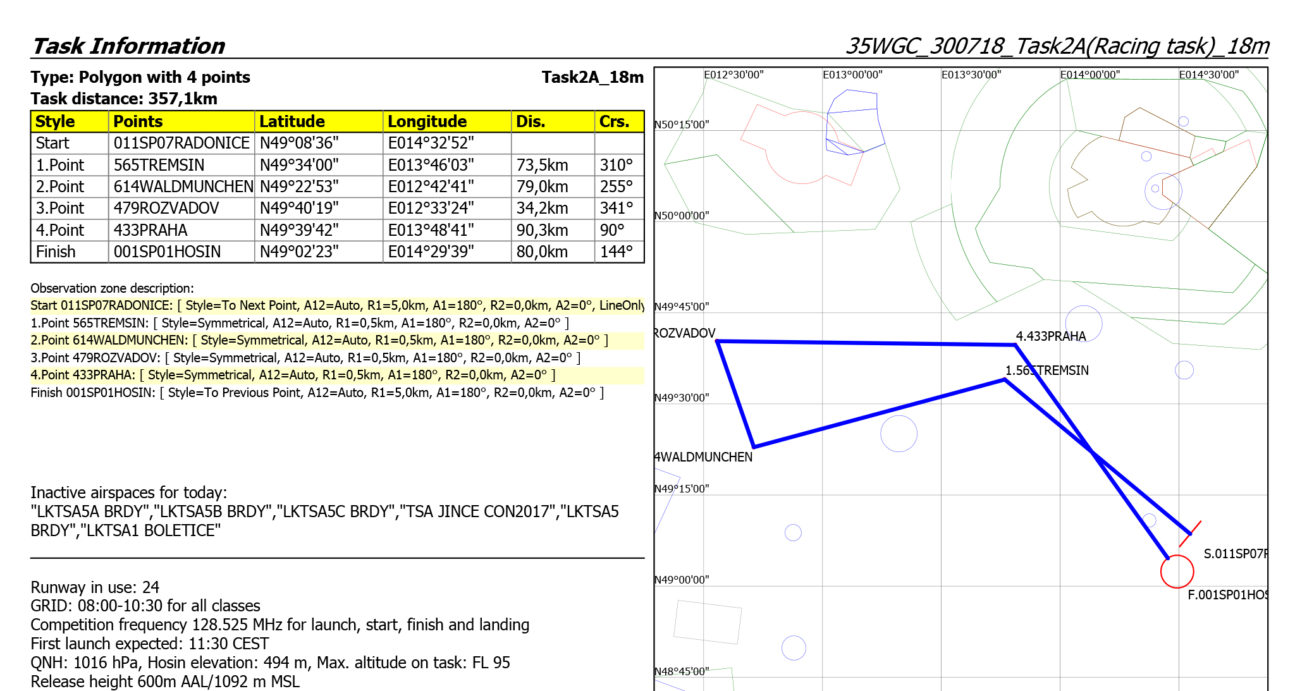Select the 1.565TREMSIN turnpoint label on map
Viewport: 1295px width, 691px height.
click(x=1047, y=370)
